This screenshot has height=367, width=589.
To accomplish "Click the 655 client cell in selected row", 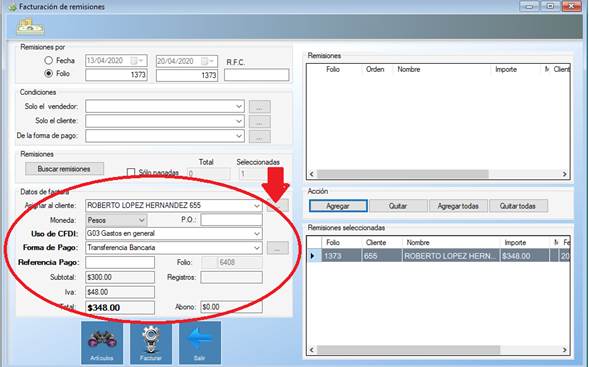I will tap(382, 256).
